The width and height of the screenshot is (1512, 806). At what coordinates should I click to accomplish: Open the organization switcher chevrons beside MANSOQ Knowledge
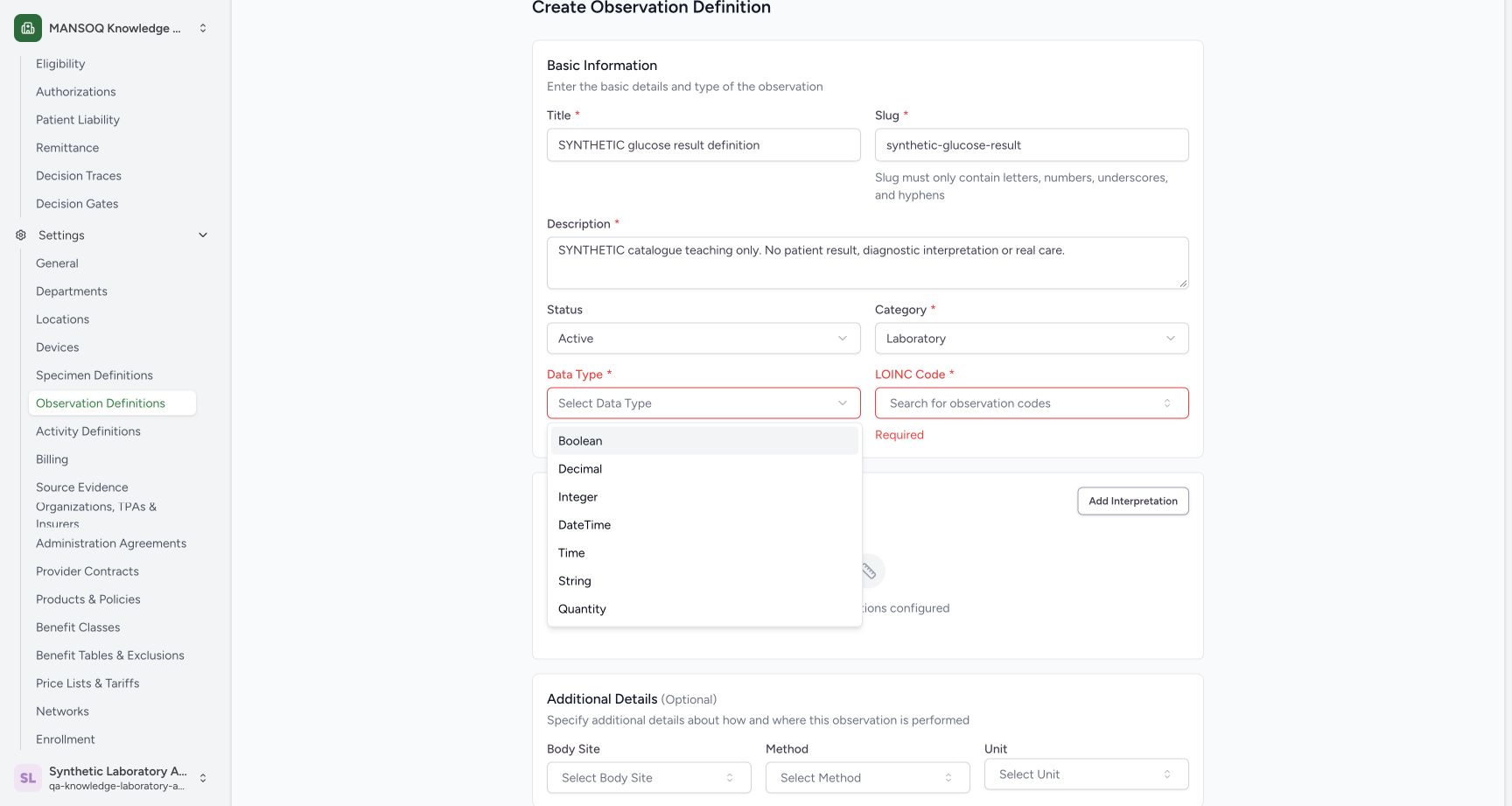tap(203, 28)
